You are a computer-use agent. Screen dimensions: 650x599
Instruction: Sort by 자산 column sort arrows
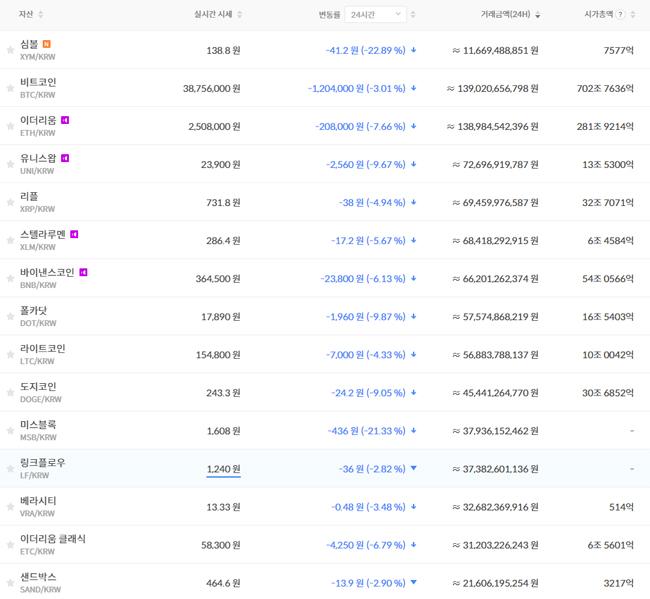(40, 15)
